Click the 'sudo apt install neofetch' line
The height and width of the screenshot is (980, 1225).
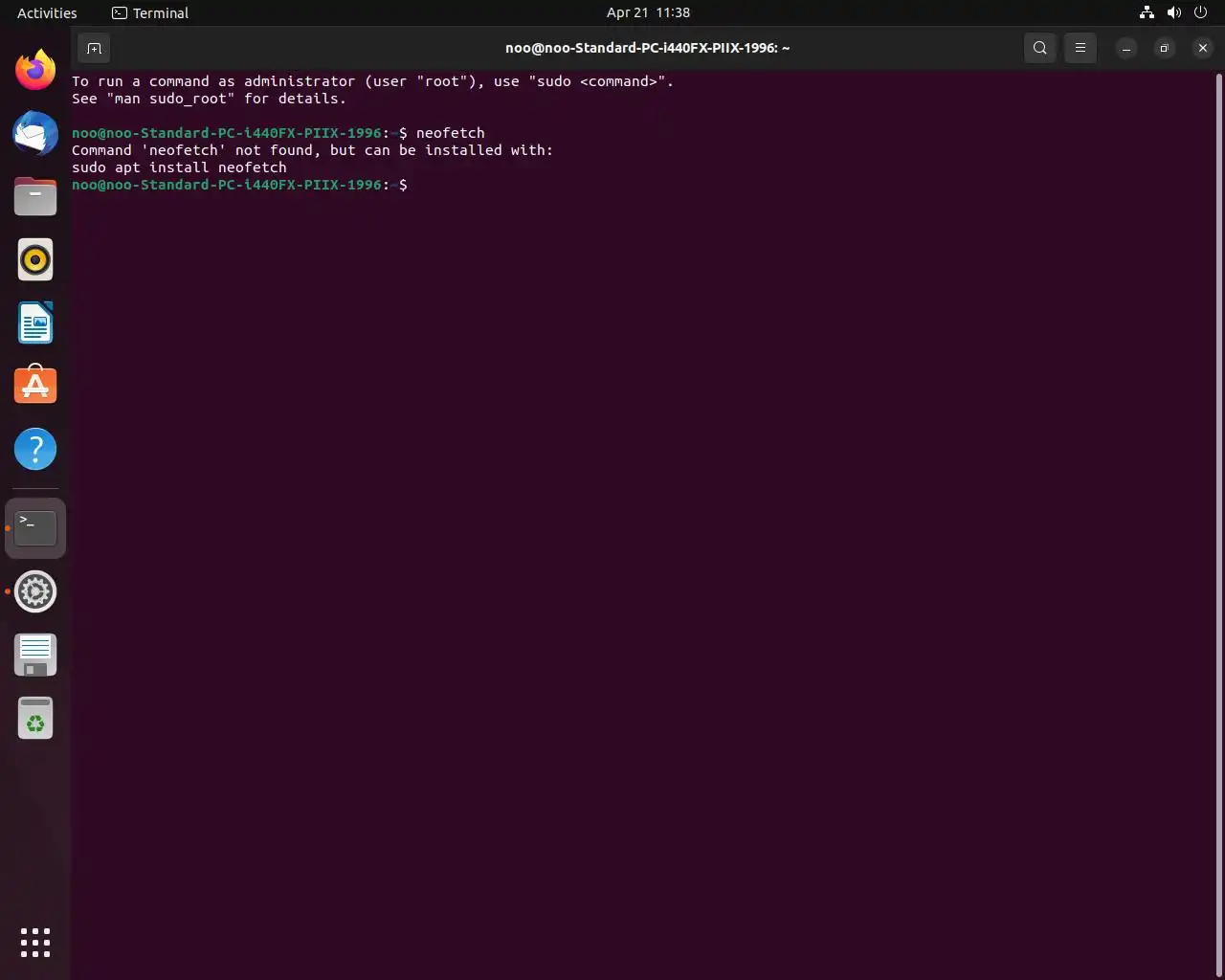click(x=179, y=167)
